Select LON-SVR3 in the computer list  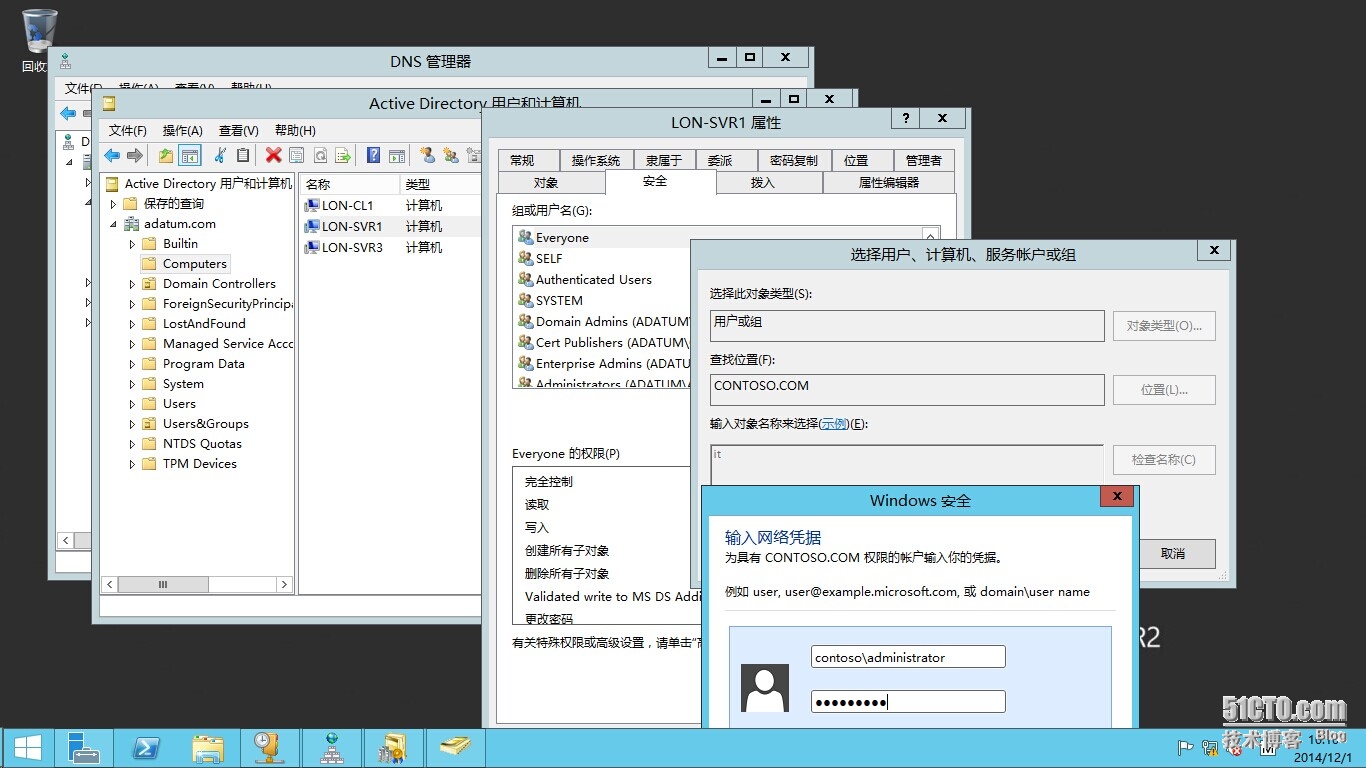351,247
